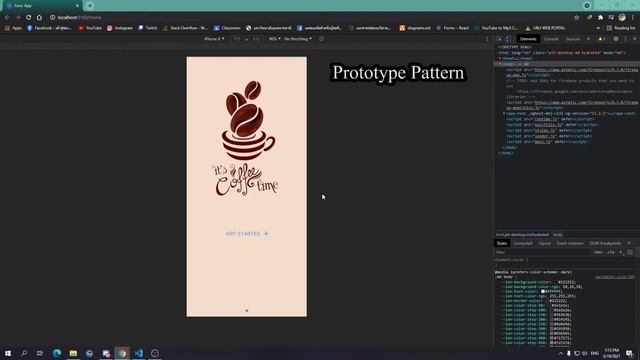The image size is (640, 360).
Task: Open the iPhone X device dropdown
Action: (x=214, y=39)
